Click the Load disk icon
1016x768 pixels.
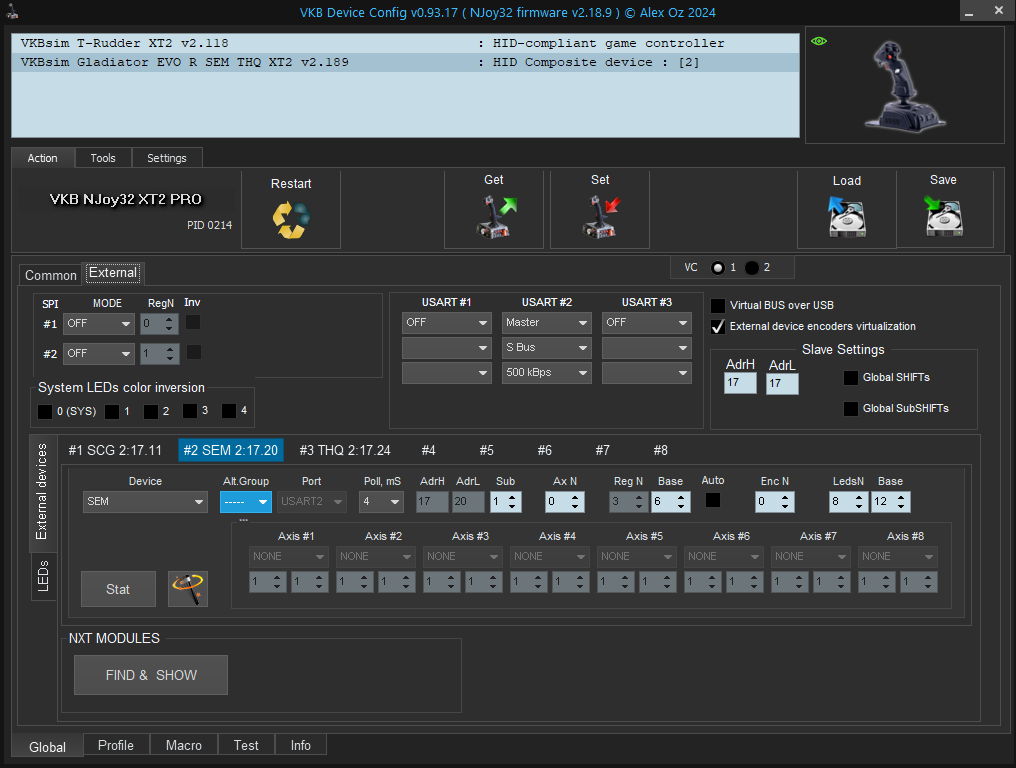[x=846, y=217]
